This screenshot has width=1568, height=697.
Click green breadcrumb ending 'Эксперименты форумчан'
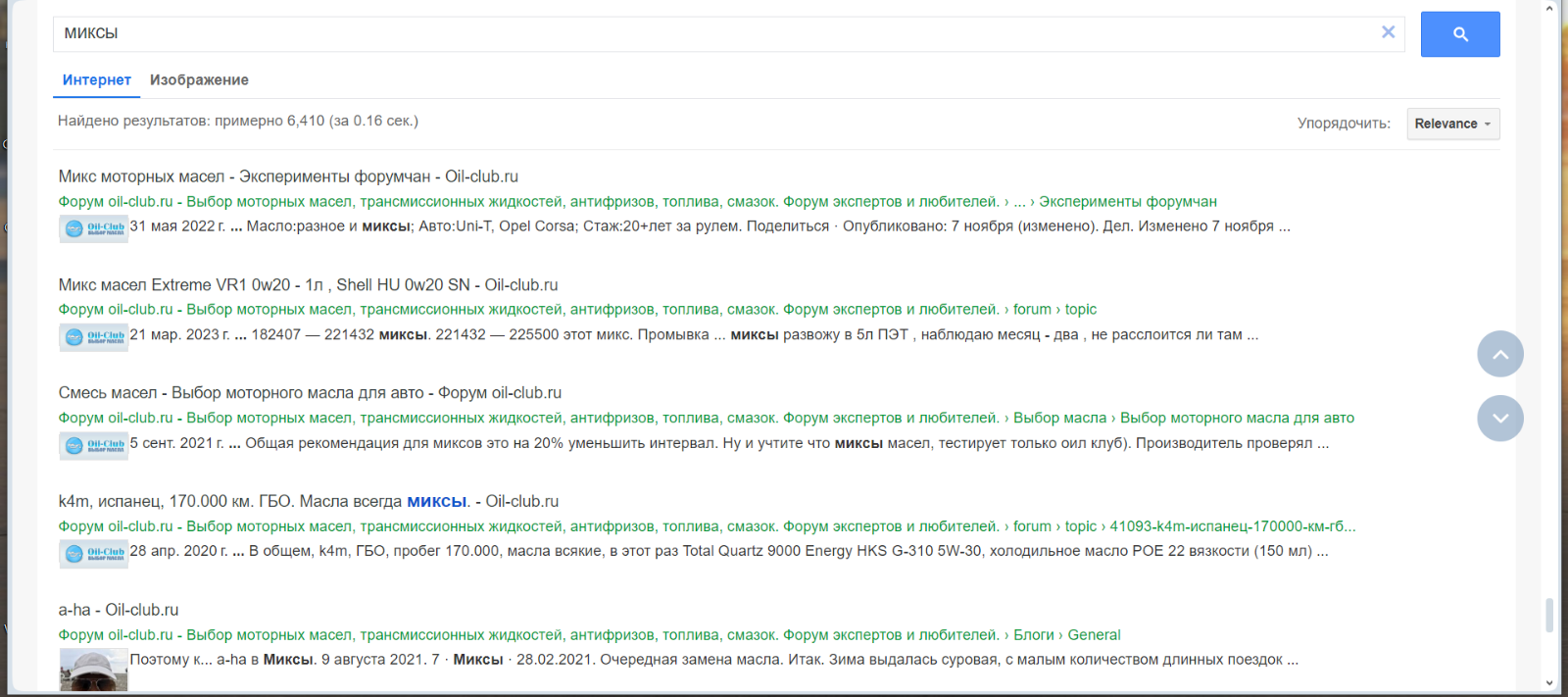(637, 202)
